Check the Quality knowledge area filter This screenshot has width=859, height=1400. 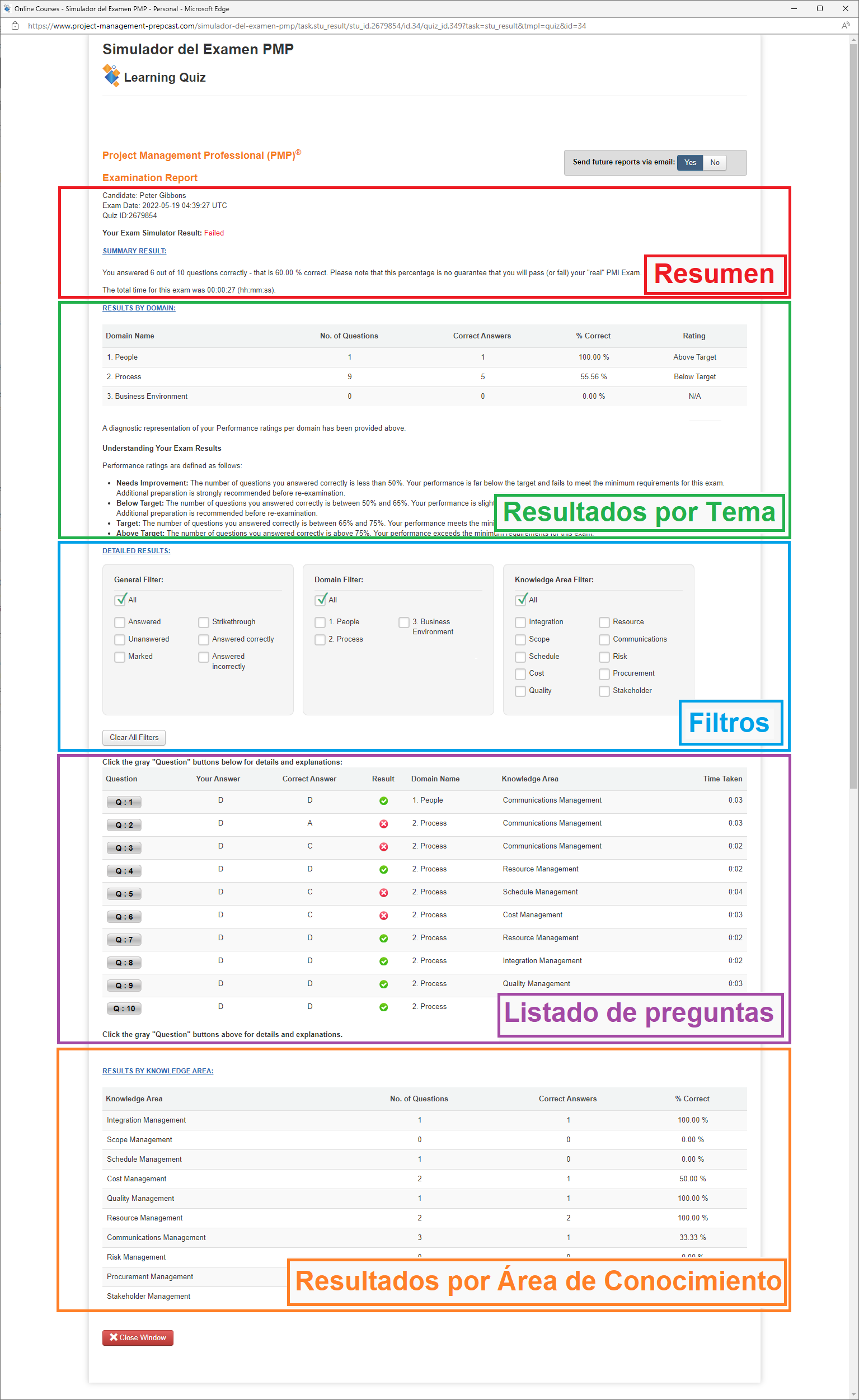(x=520, y=691)
